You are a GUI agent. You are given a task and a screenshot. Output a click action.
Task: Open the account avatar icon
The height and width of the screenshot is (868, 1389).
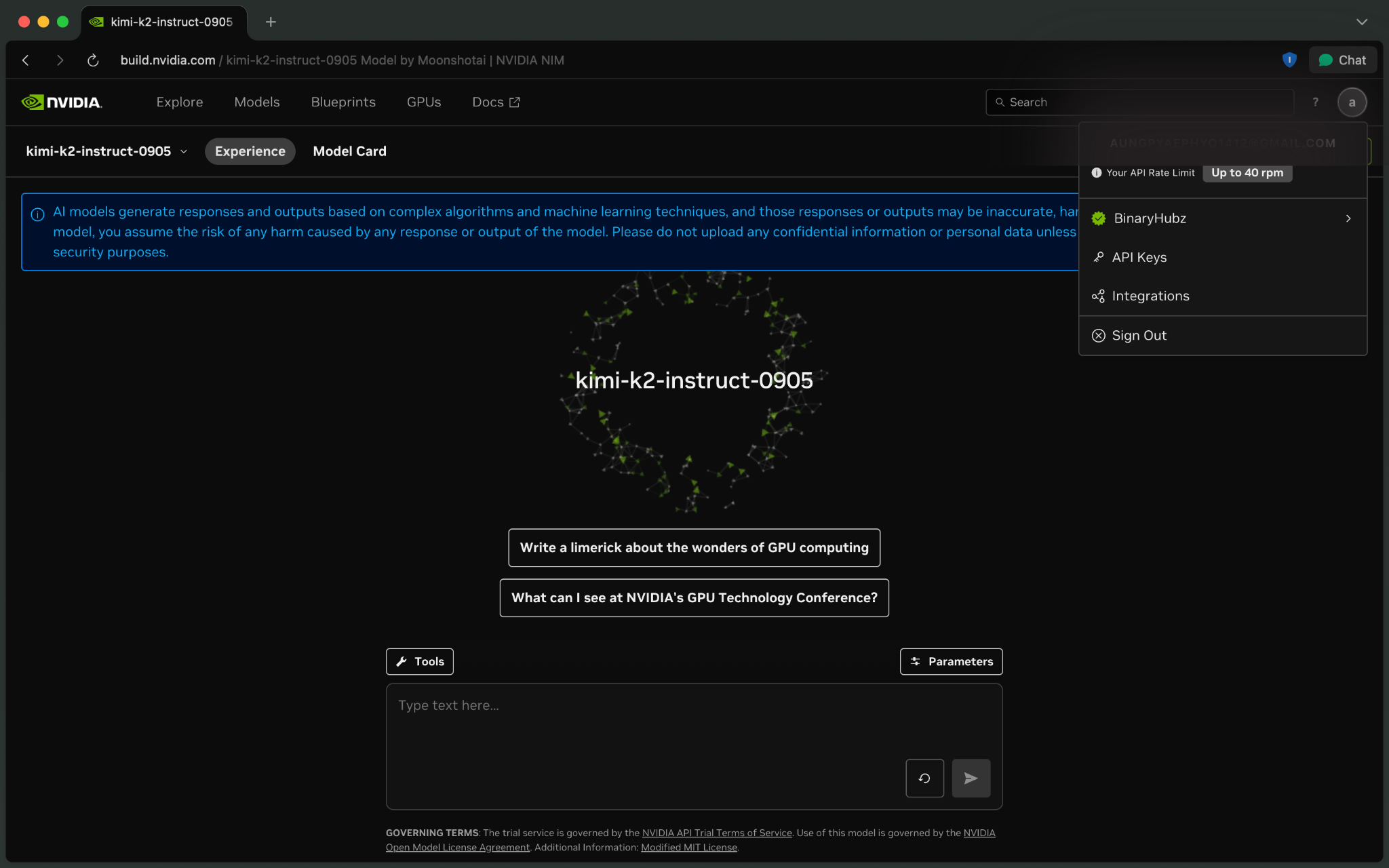(x=1352, y=102)
